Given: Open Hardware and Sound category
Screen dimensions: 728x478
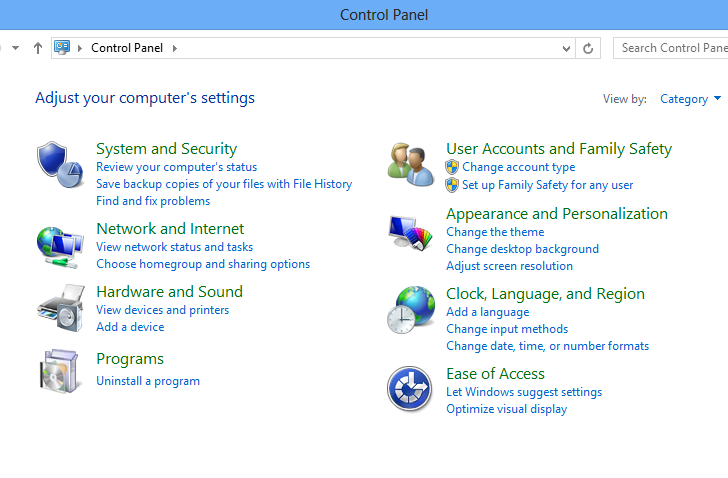Looking at the screenshot, I should point(169,291).
